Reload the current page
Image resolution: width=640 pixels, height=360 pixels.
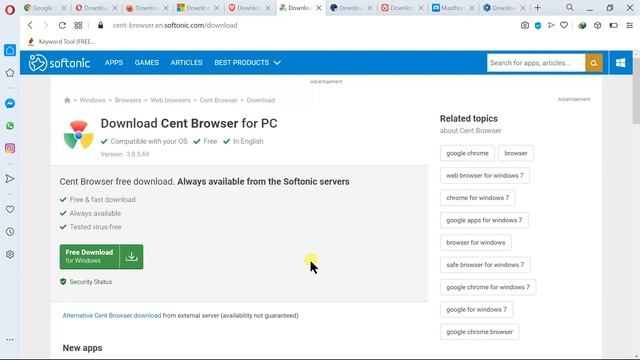(62, 25)
